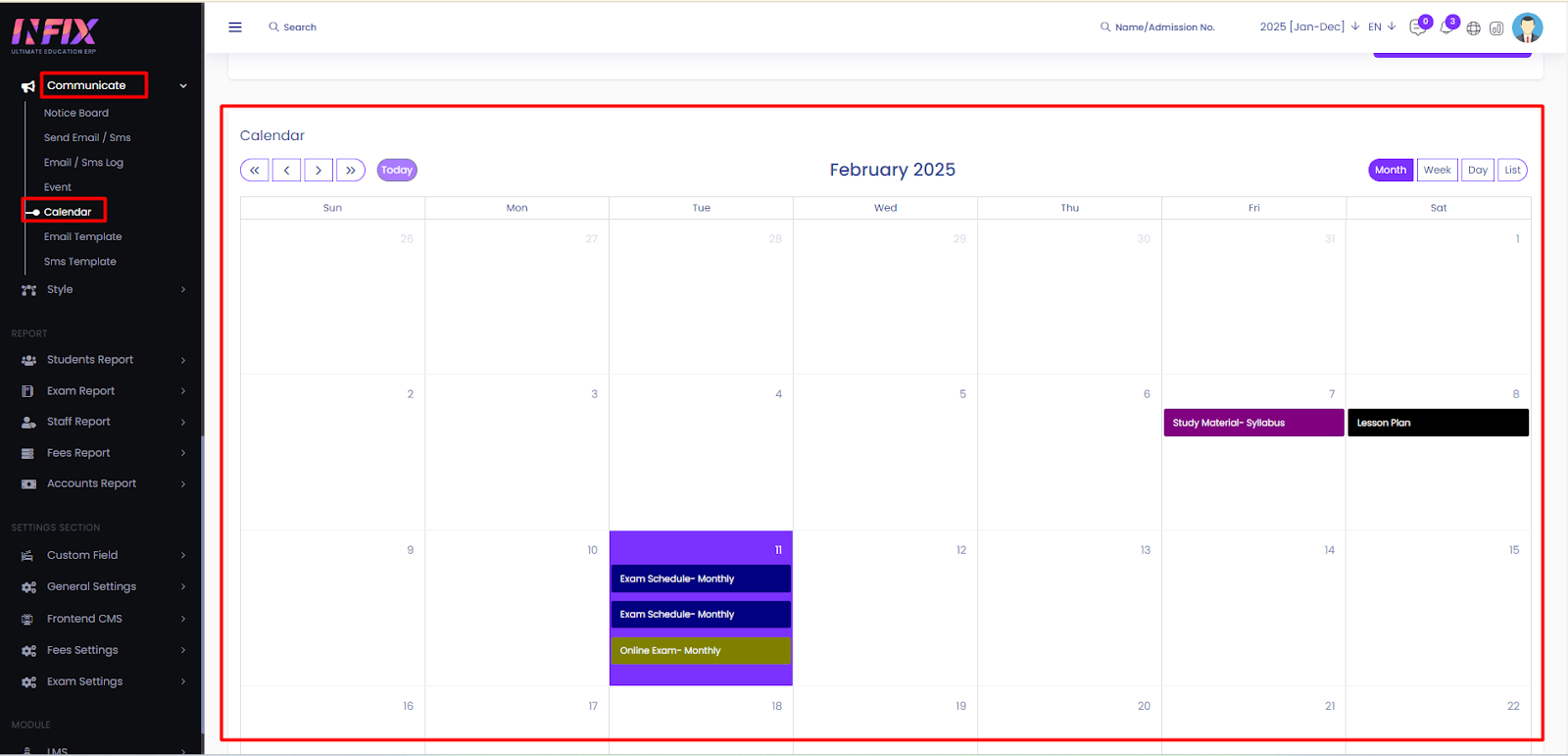The image size is (1568, 756).
Task: Go to next month arrow
Action: click(x=318, y=171)
